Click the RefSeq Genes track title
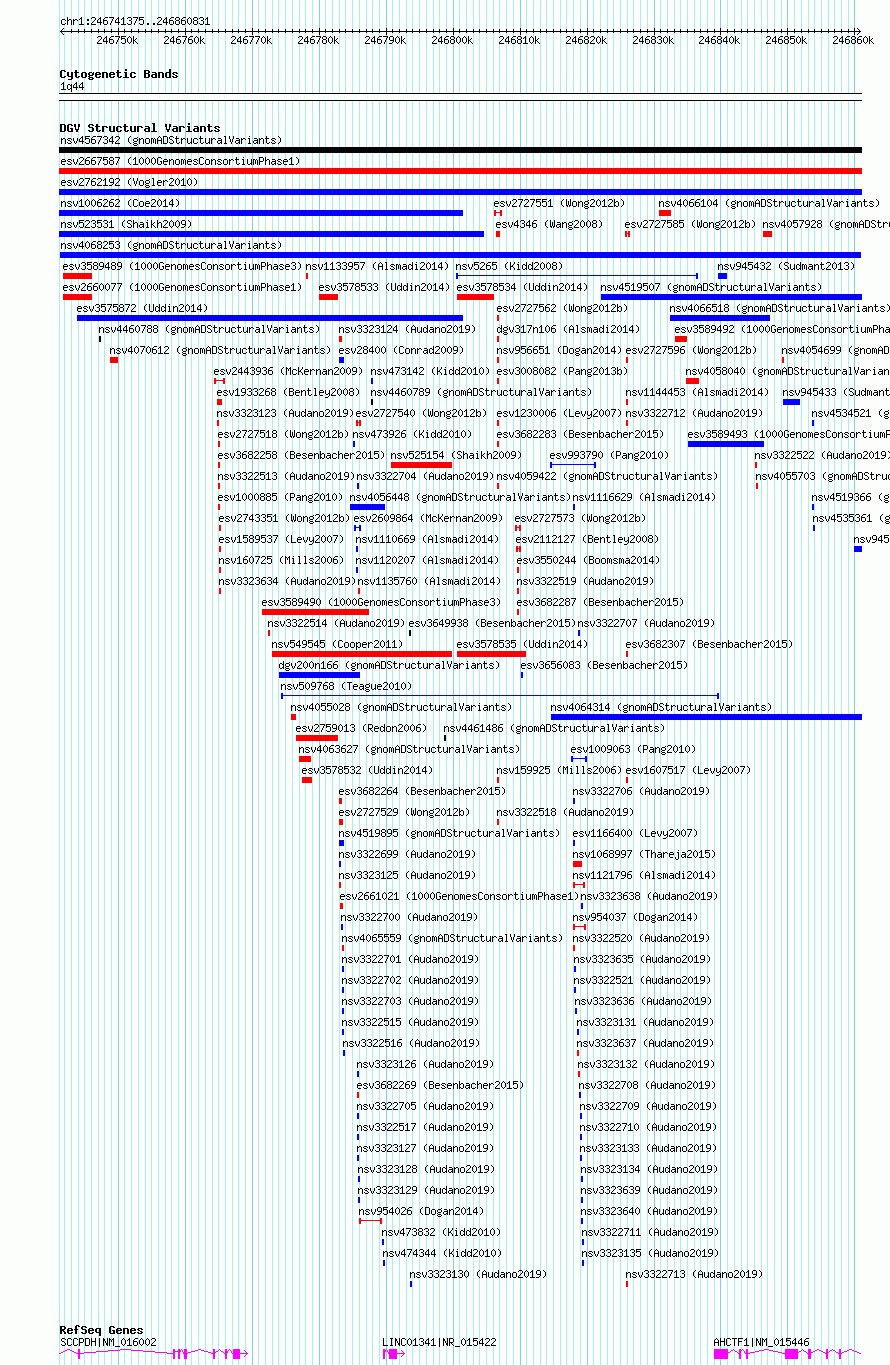 tap(101, 1330)
